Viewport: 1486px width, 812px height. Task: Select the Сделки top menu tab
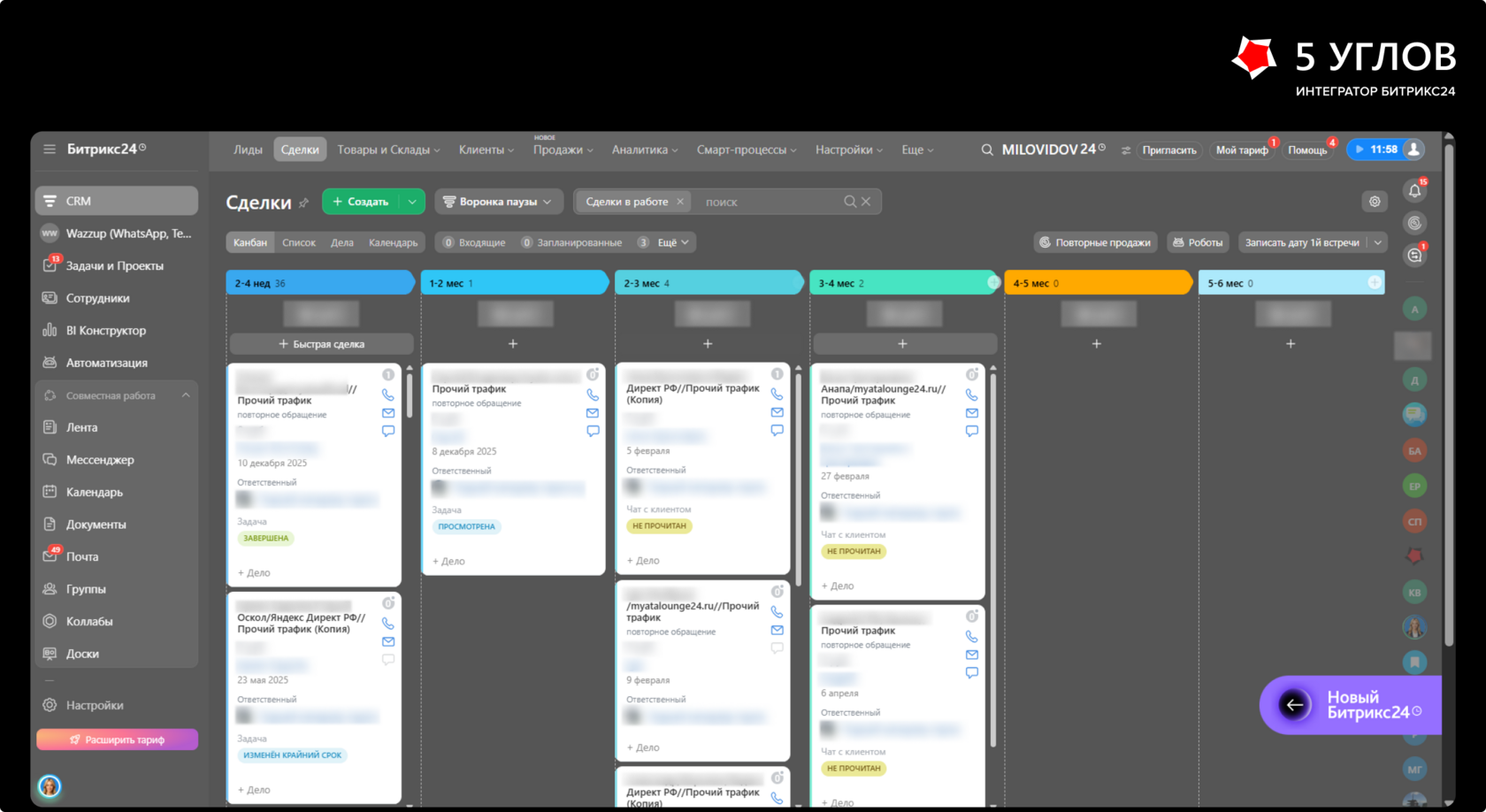300,149
